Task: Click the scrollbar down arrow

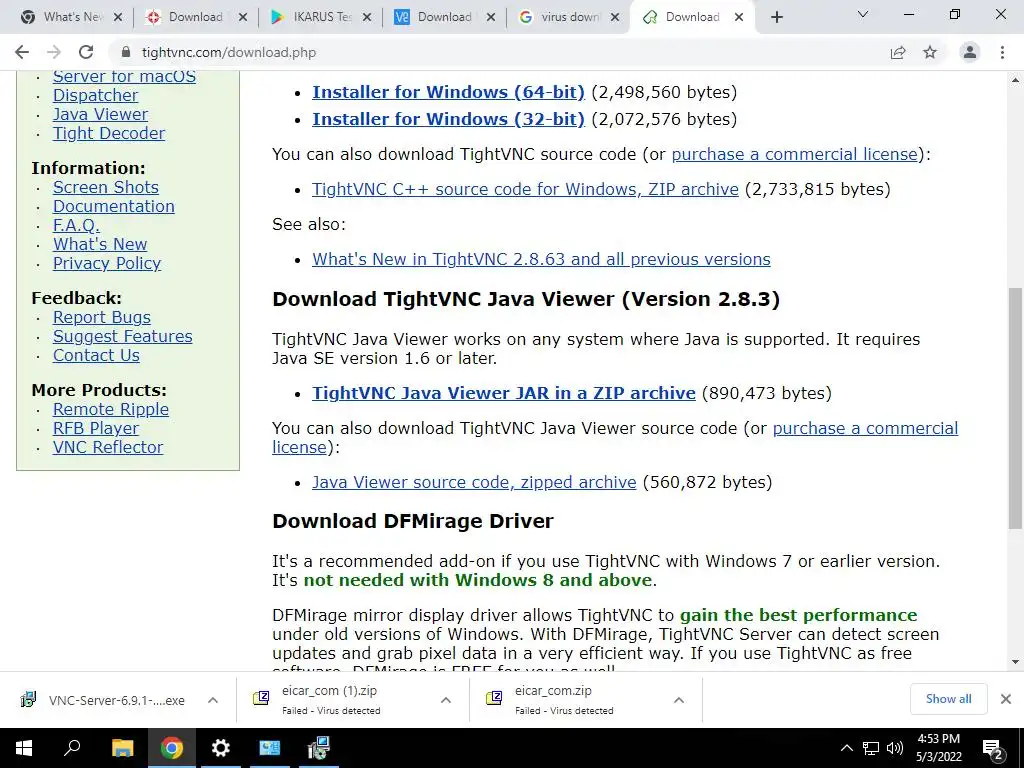Action: tap(1015, 662)
